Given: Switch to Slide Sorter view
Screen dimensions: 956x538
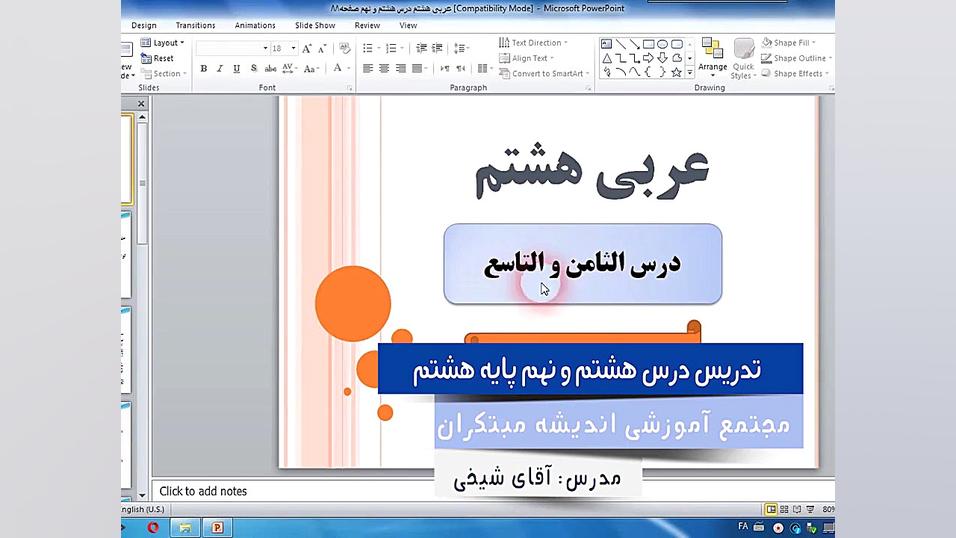Looking at the screenshot, I should pos(784,509).
